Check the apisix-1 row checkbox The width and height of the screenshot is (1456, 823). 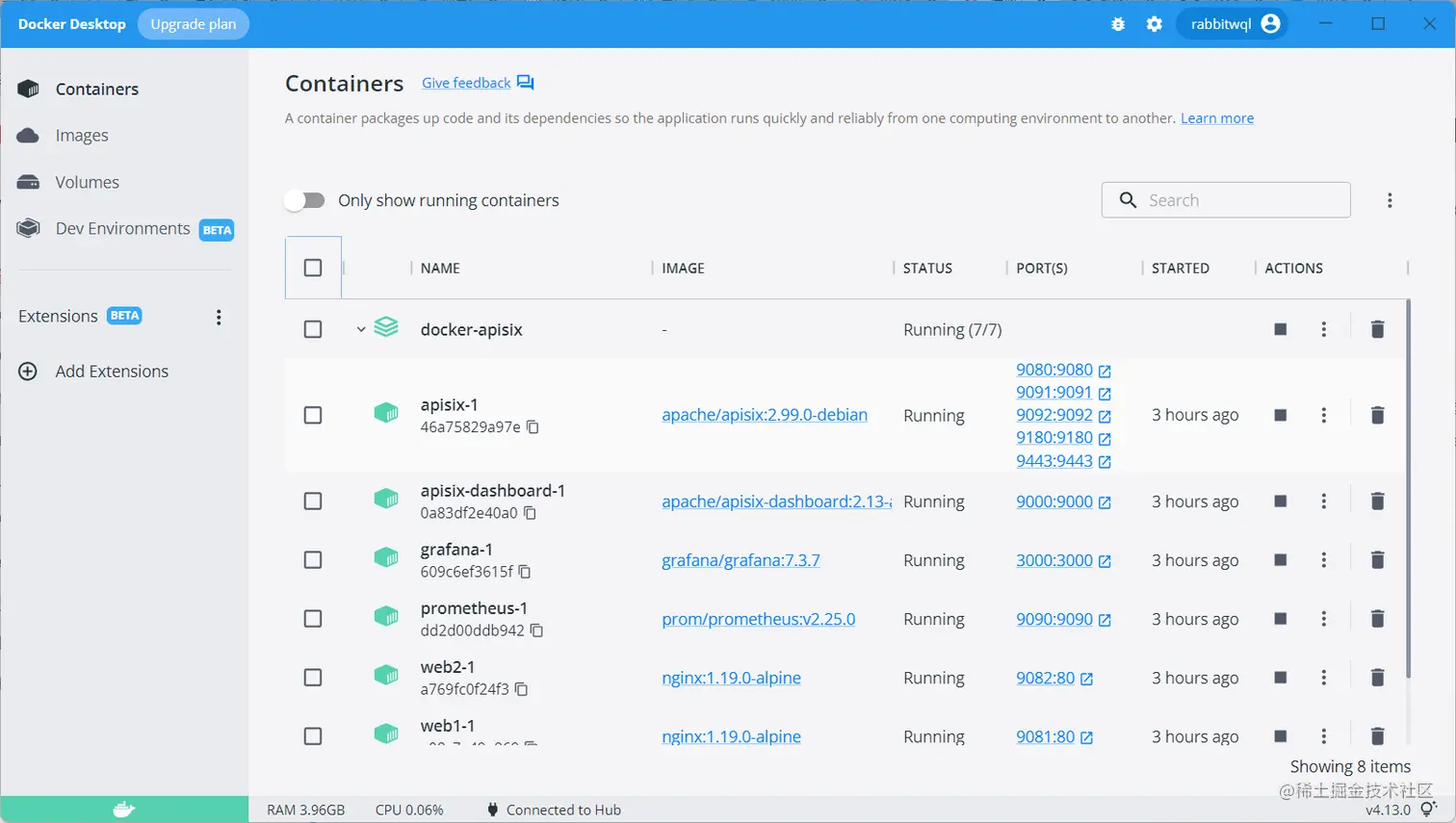[313, 415]
